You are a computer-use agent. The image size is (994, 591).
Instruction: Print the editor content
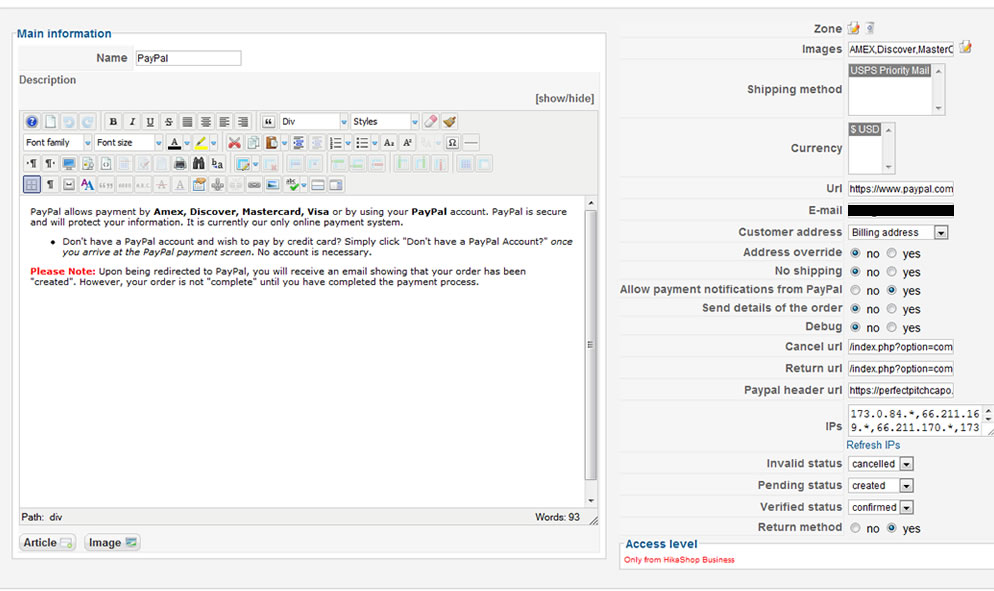pyautogui.click(x=180, y=164)
